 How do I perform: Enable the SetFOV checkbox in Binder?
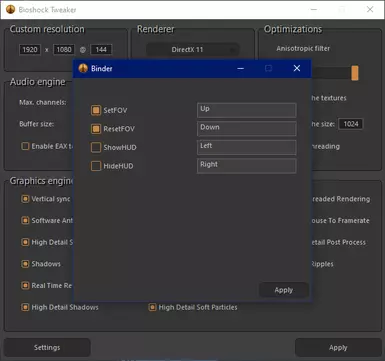(96, 110)
